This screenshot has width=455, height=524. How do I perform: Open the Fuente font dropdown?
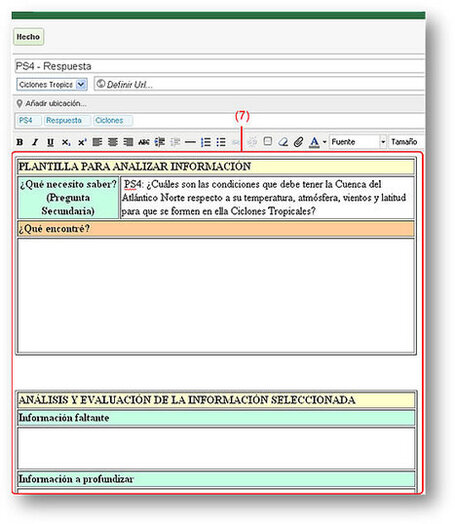(358, 142)
